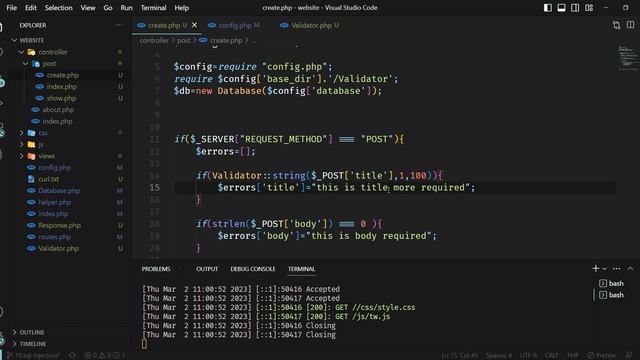The image size is (640, 360).
Task: Open terminal panel more actions ellipsis
Action: pos(617,269)
